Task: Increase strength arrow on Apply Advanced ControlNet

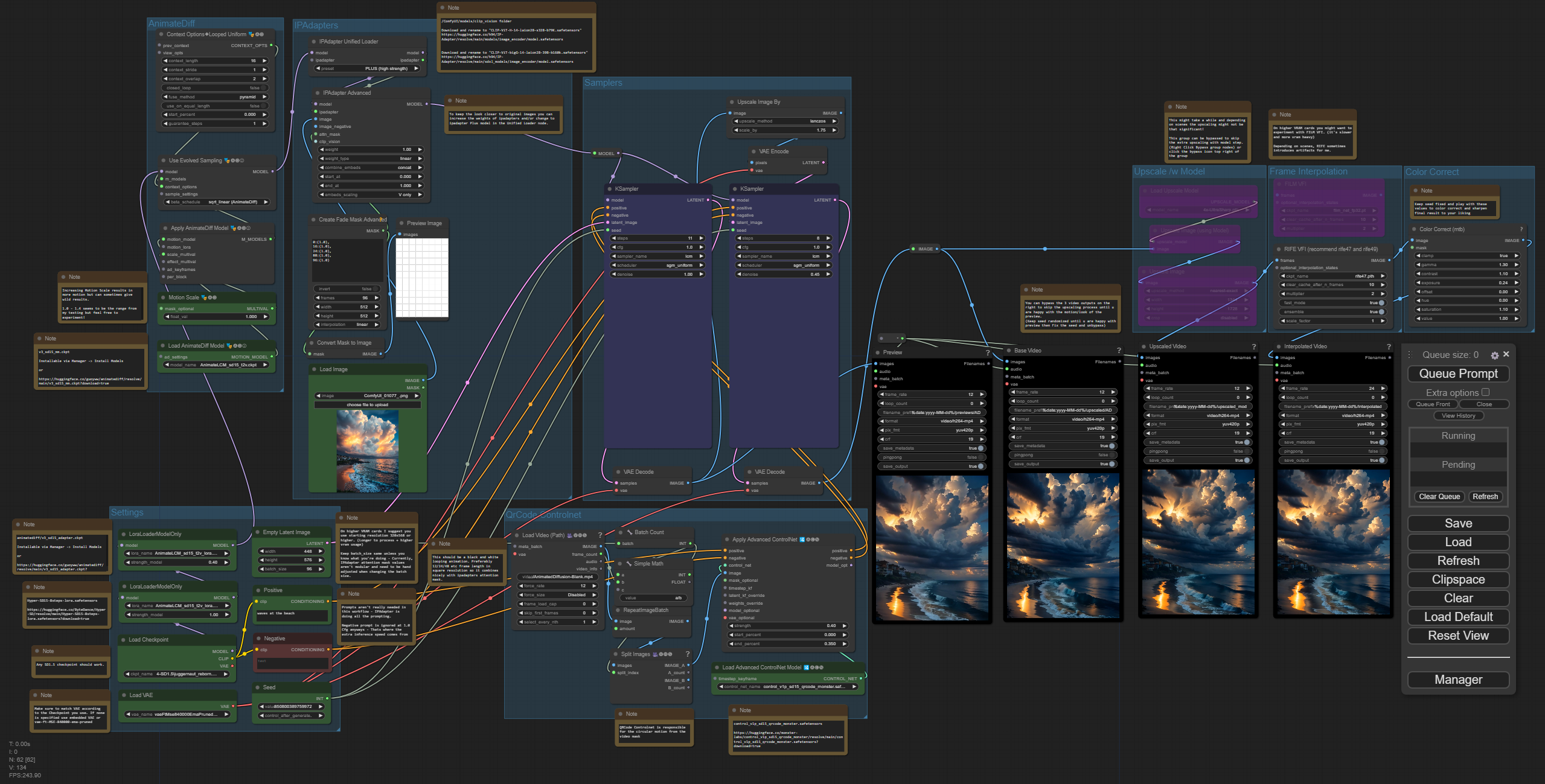Action: 844,626
